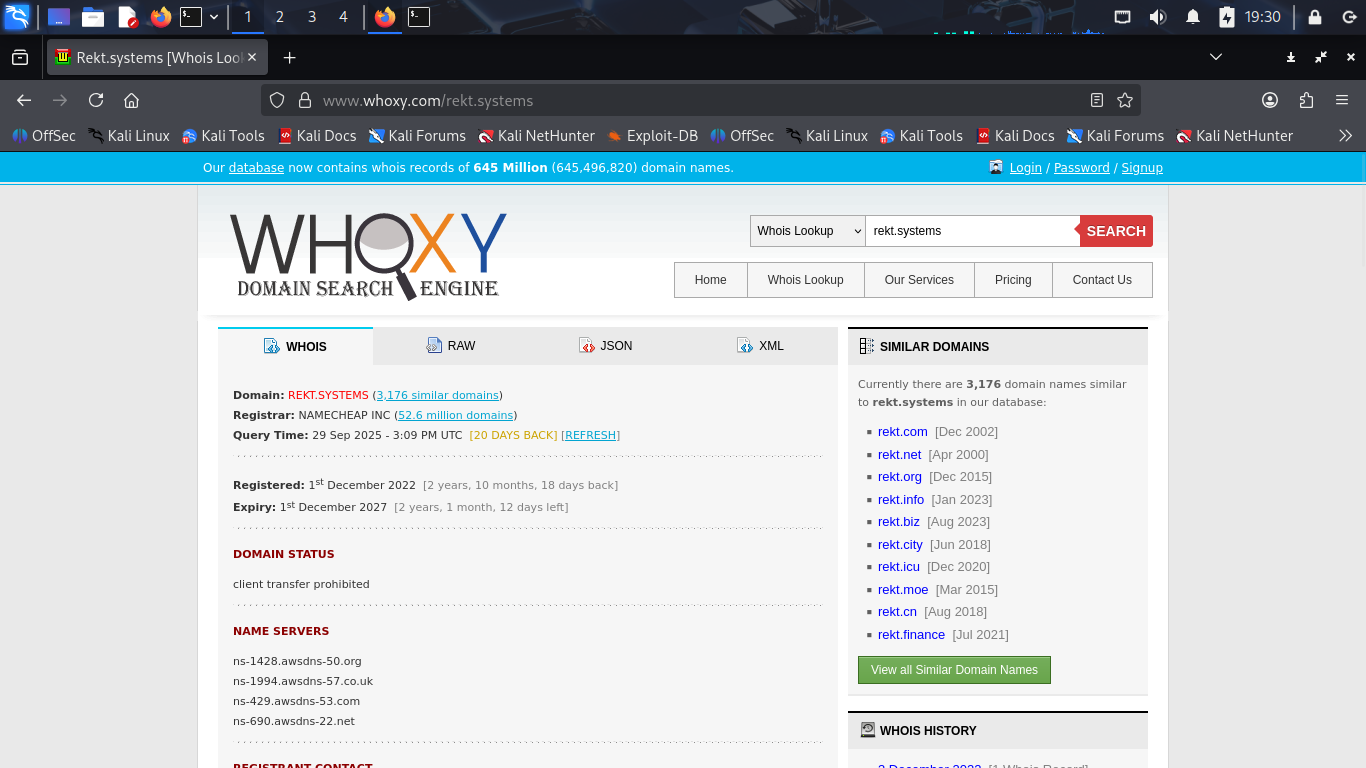1366x768 pixels.
Task: Switch to the JSON tab
Action: 606,346
